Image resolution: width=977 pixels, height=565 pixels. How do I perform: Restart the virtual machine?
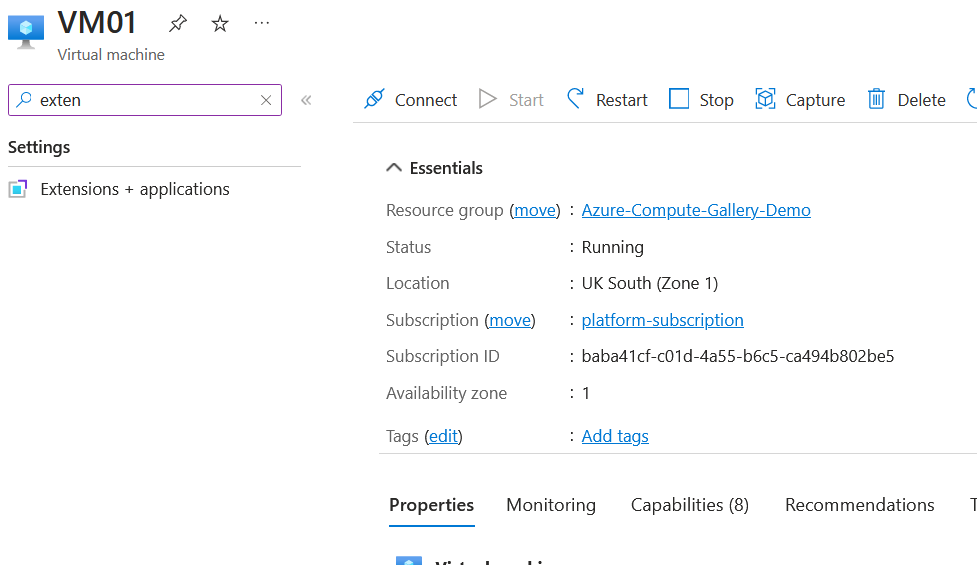(607, 100)
